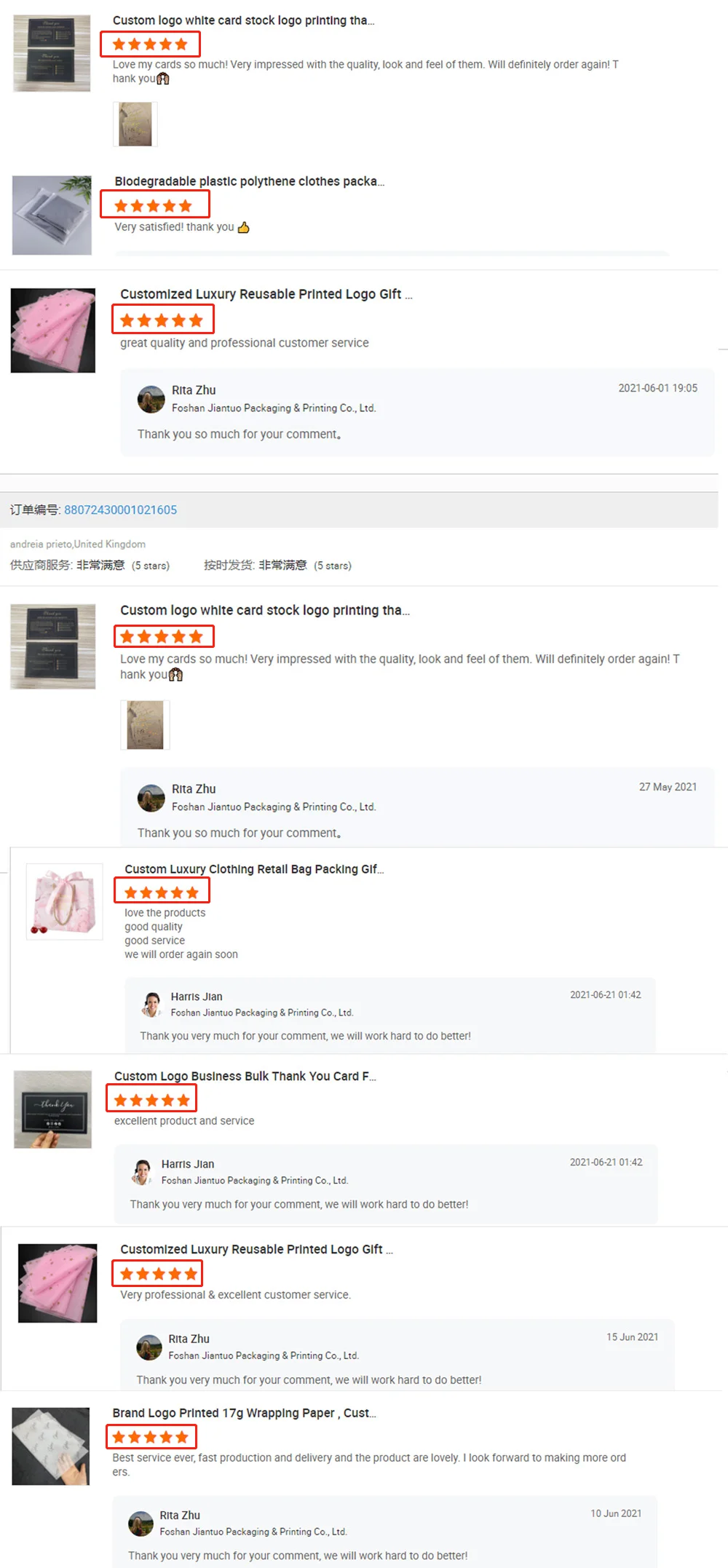The width and height of the screenshot is (728, 1568).
Task: Open wrapping paper 17g product image
Action: 51,1446
